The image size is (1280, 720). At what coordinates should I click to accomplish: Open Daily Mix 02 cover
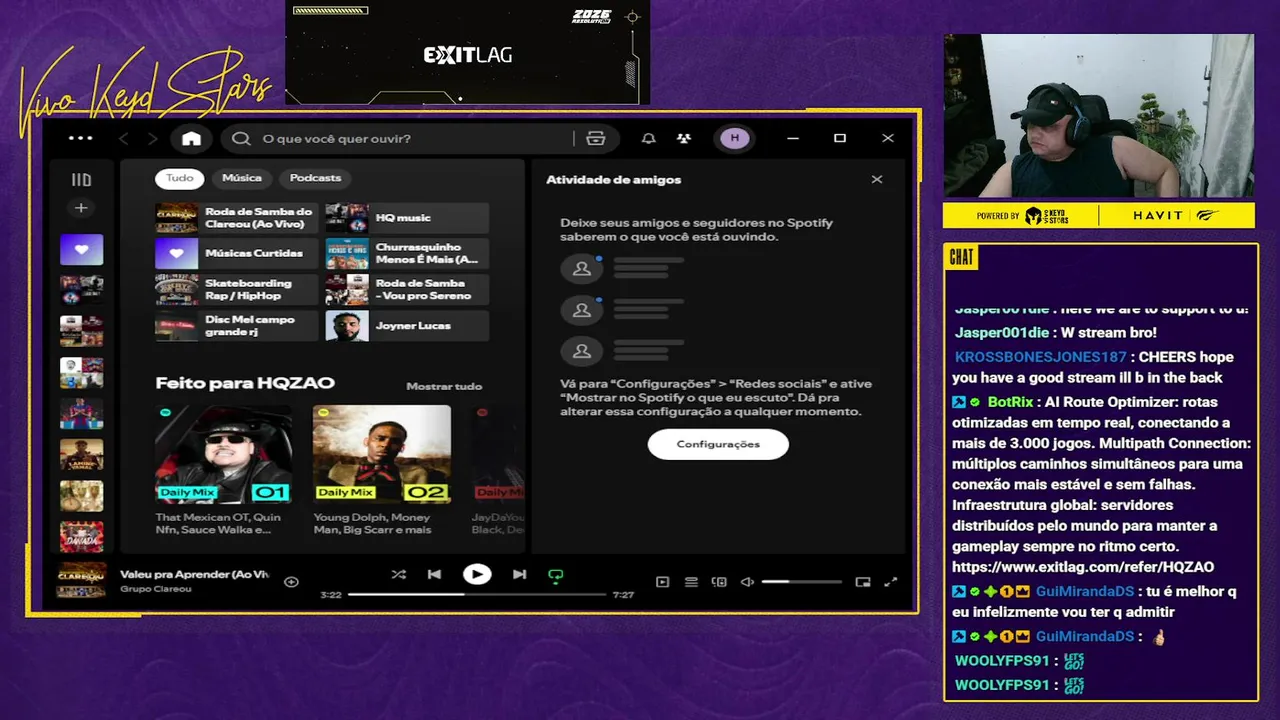click(x=381, y=453)
